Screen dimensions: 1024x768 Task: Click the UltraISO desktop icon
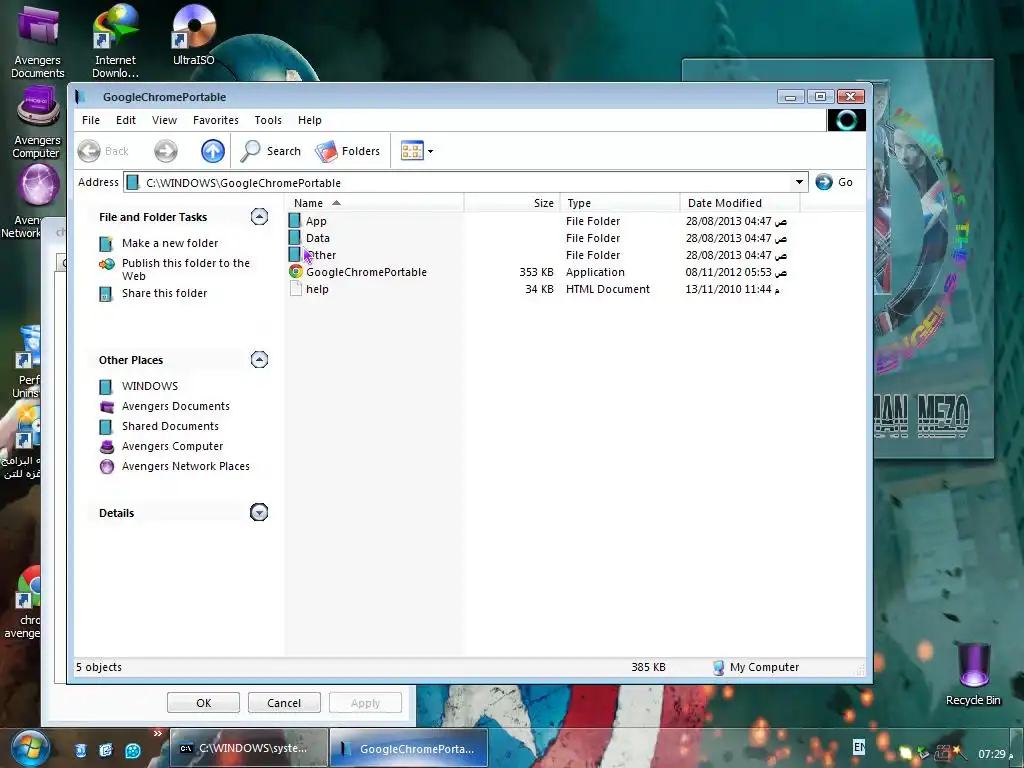pyautogui.click(x=193, y=34)
